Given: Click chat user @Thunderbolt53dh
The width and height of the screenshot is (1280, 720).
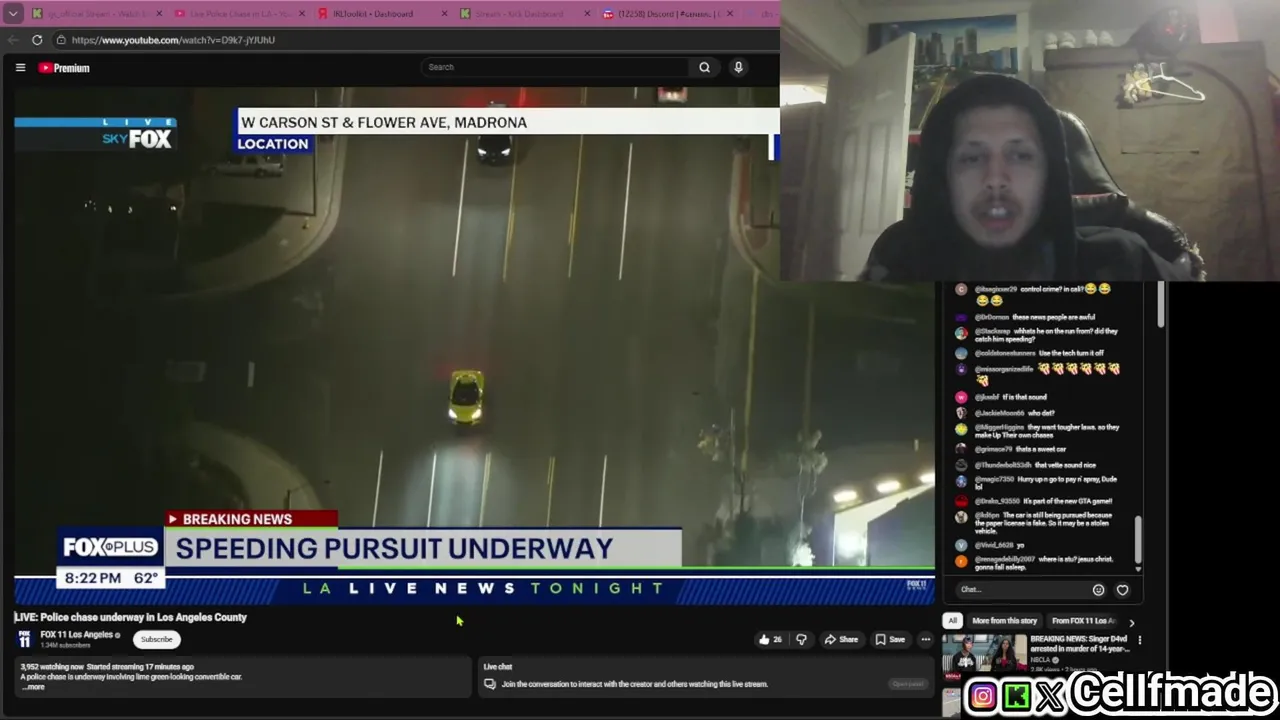Looking at the screenshot, I should coord(1003,465).
